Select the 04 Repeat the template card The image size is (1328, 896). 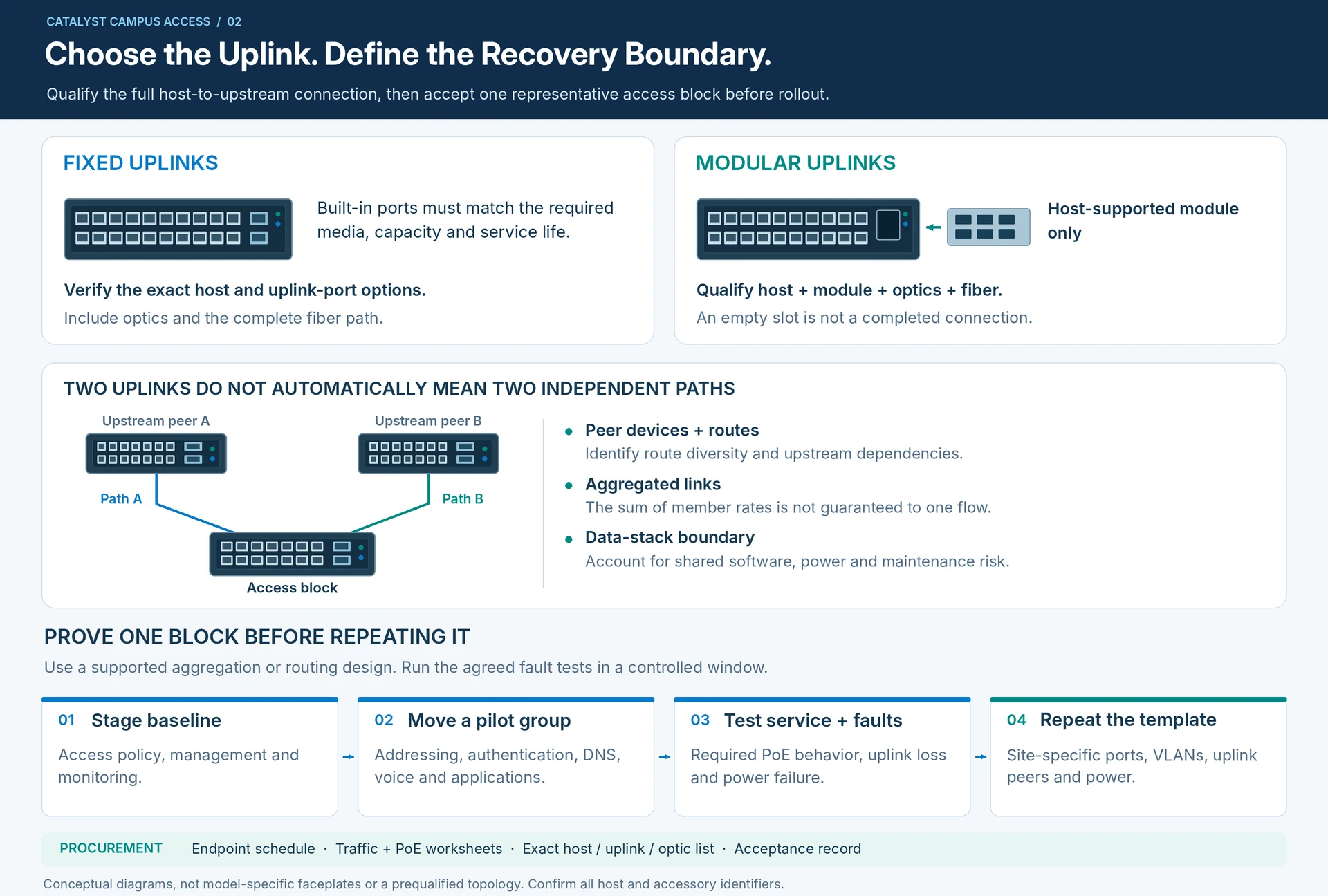tap(1138, 757)
